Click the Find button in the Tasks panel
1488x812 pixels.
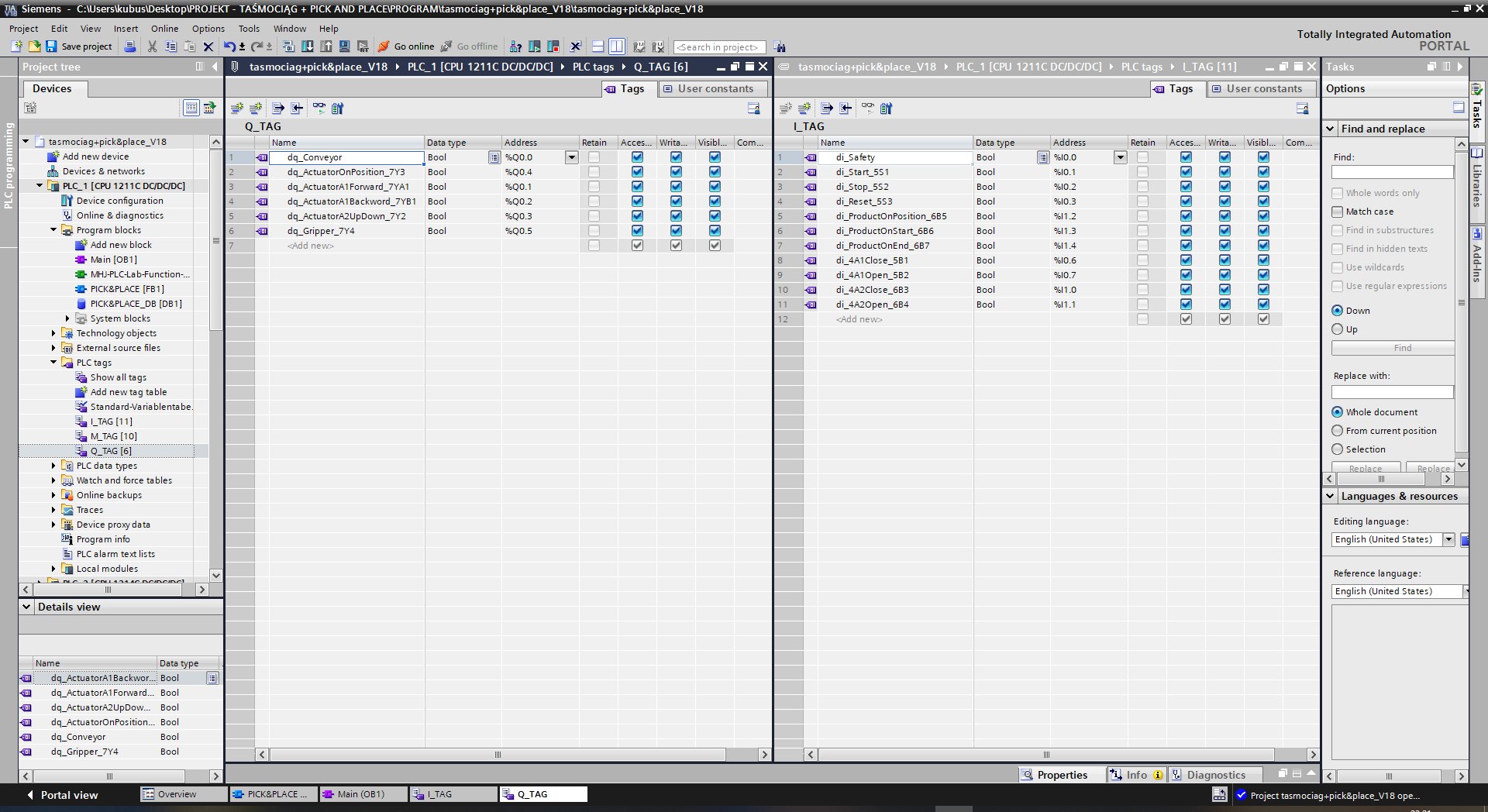pyautogui.click(x=1393, y=348)
